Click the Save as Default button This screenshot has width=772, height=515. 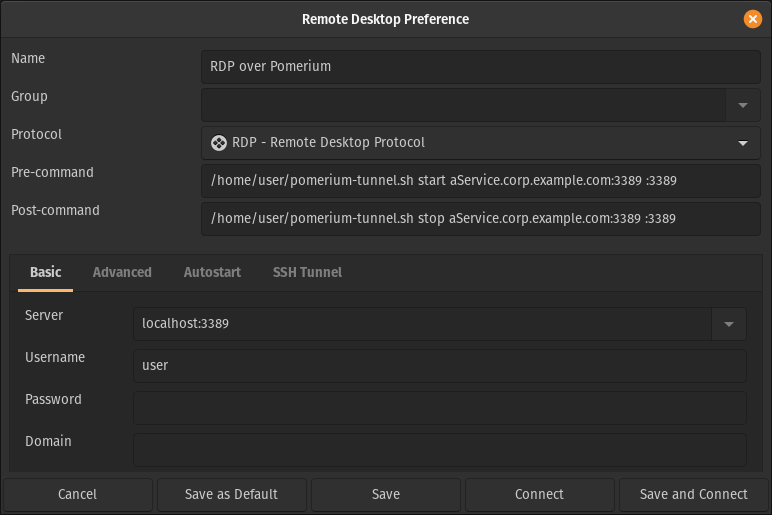[231, 494]
